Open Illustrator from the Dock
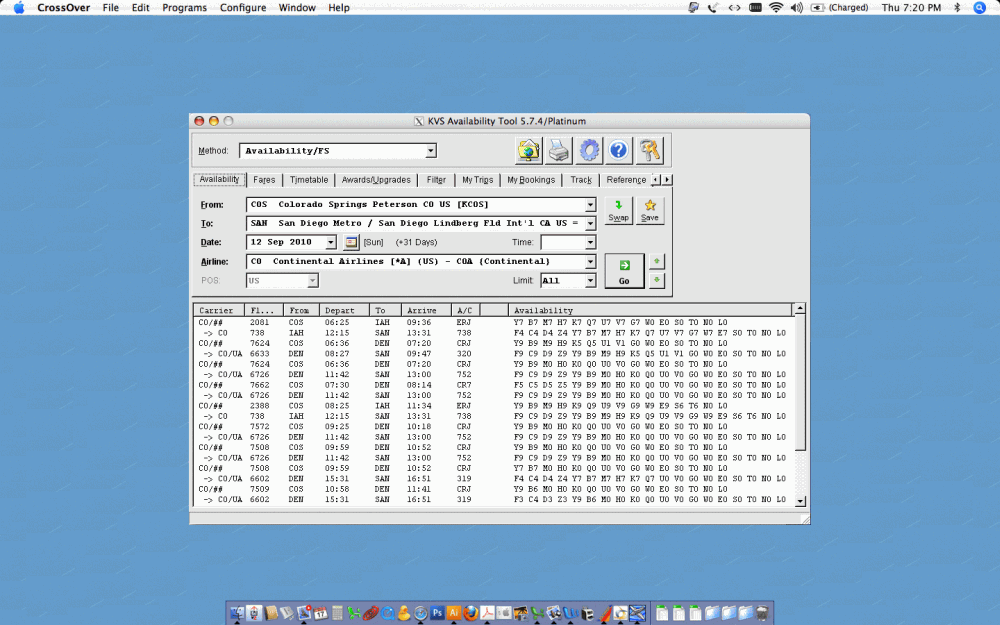 (453, 613)
